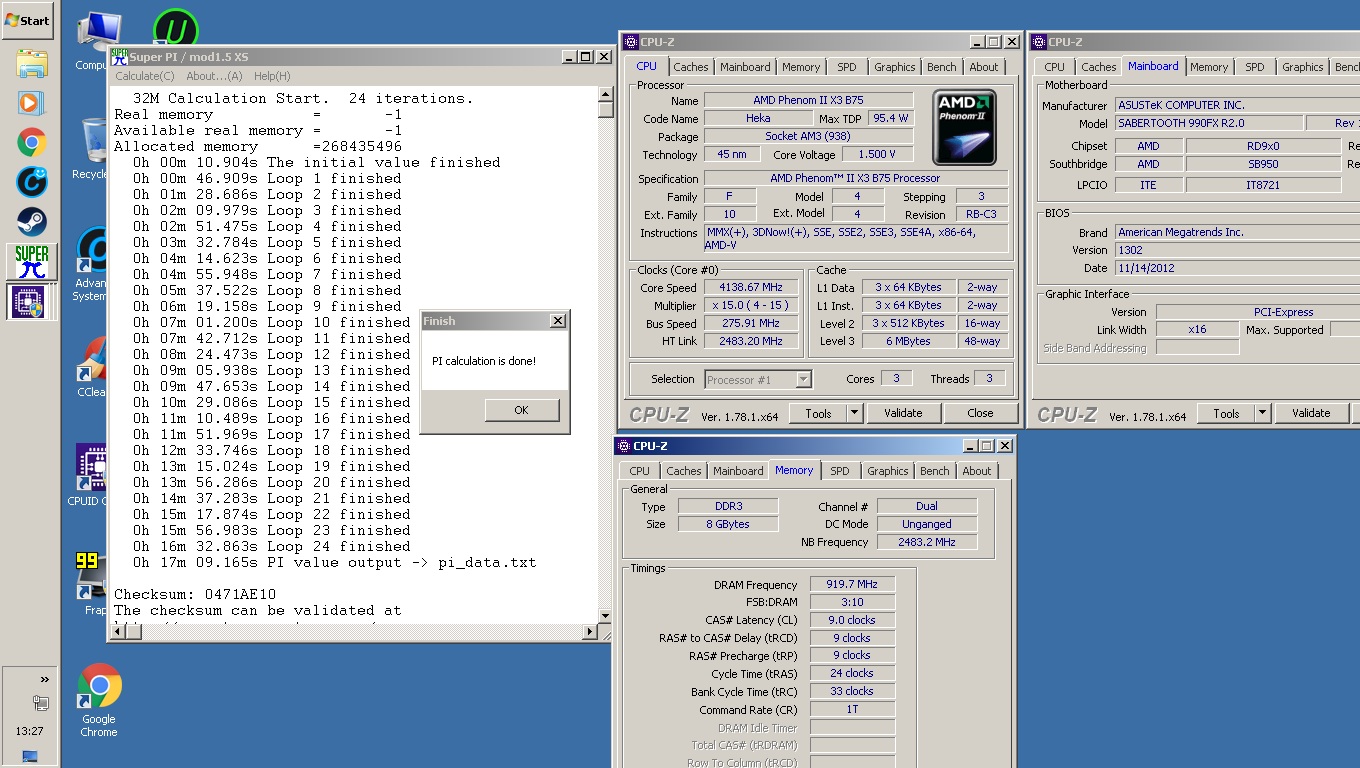Select the SPD tab in the CPU window

pyautogui.click(x=847, y=67)
